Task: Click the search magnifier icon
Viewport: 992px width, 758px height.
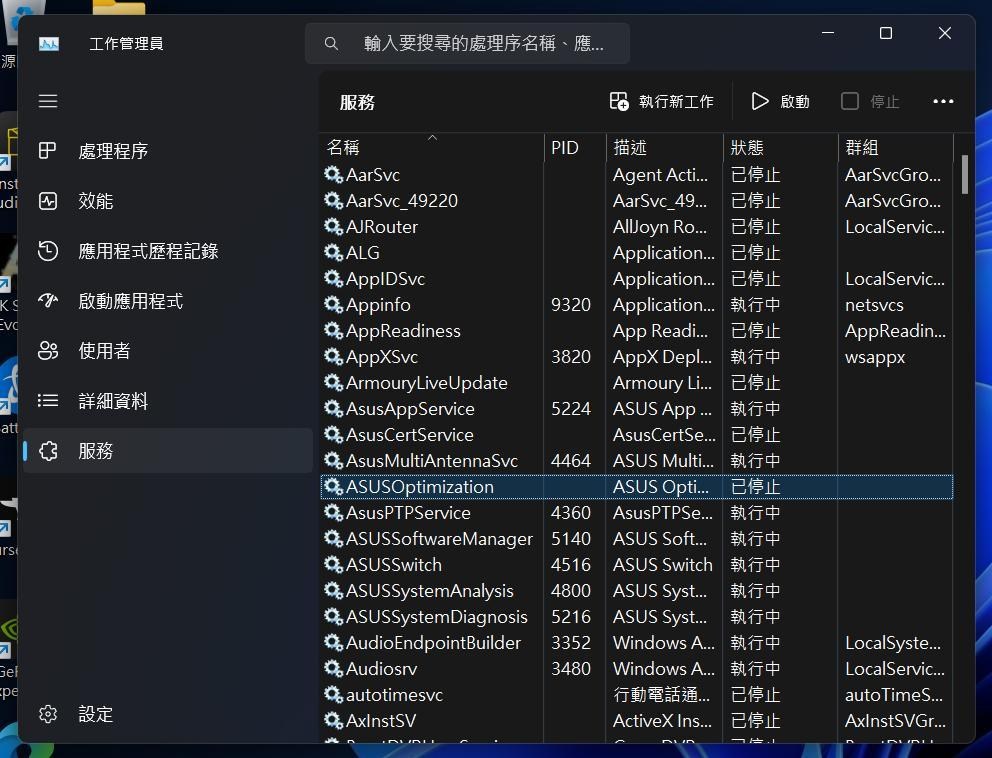Action: 331,44
